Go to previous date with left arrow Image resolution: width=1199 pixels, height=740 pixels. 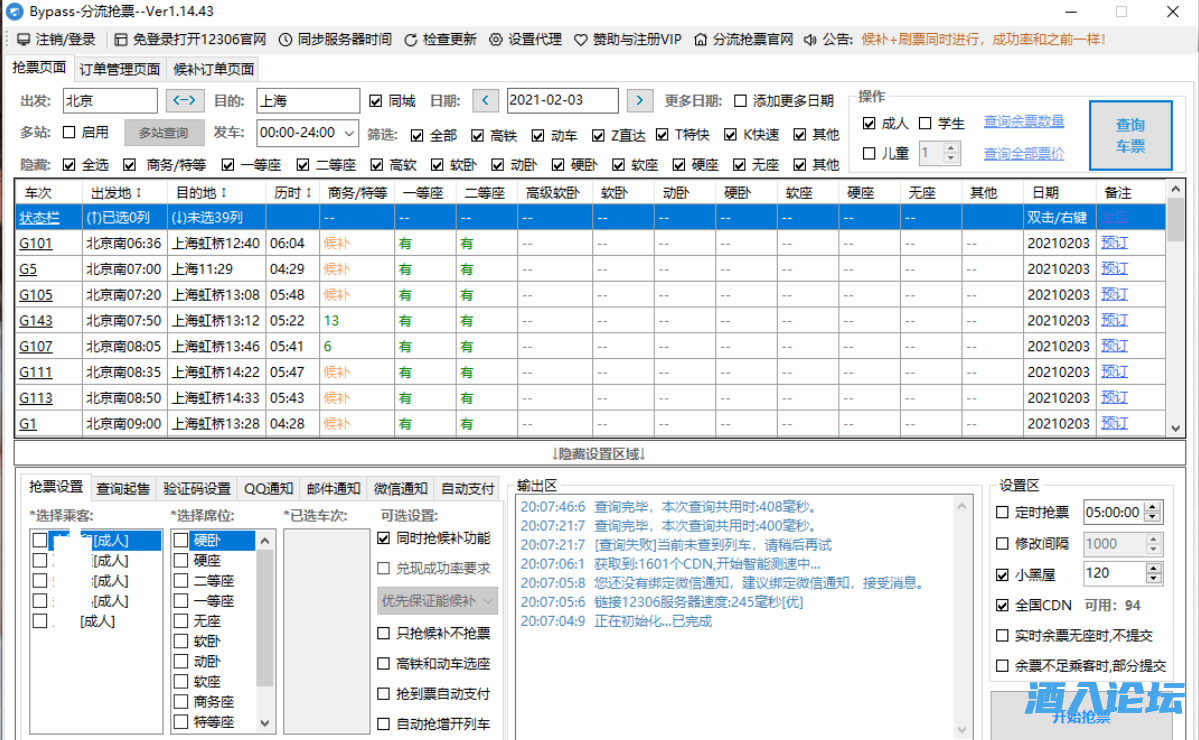coord(485,101)
